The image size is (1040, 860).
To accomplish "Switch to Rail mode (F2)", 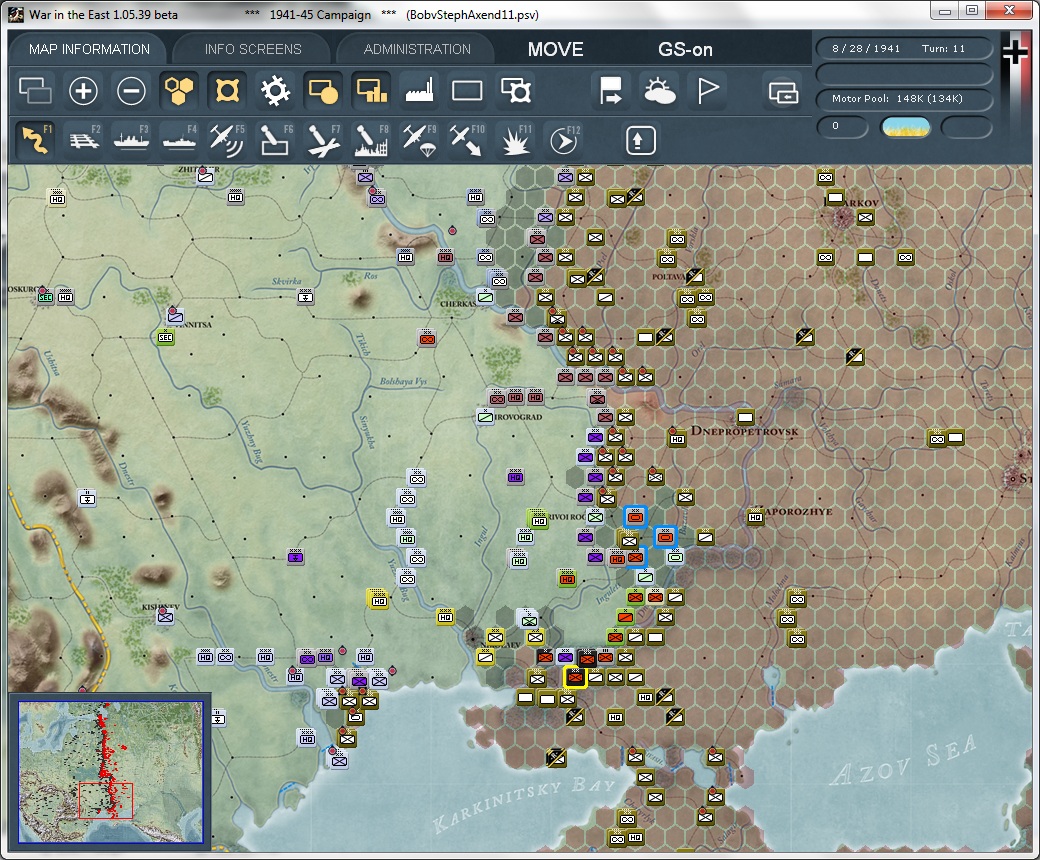I will pyautogui.click(x=84, y=139).
